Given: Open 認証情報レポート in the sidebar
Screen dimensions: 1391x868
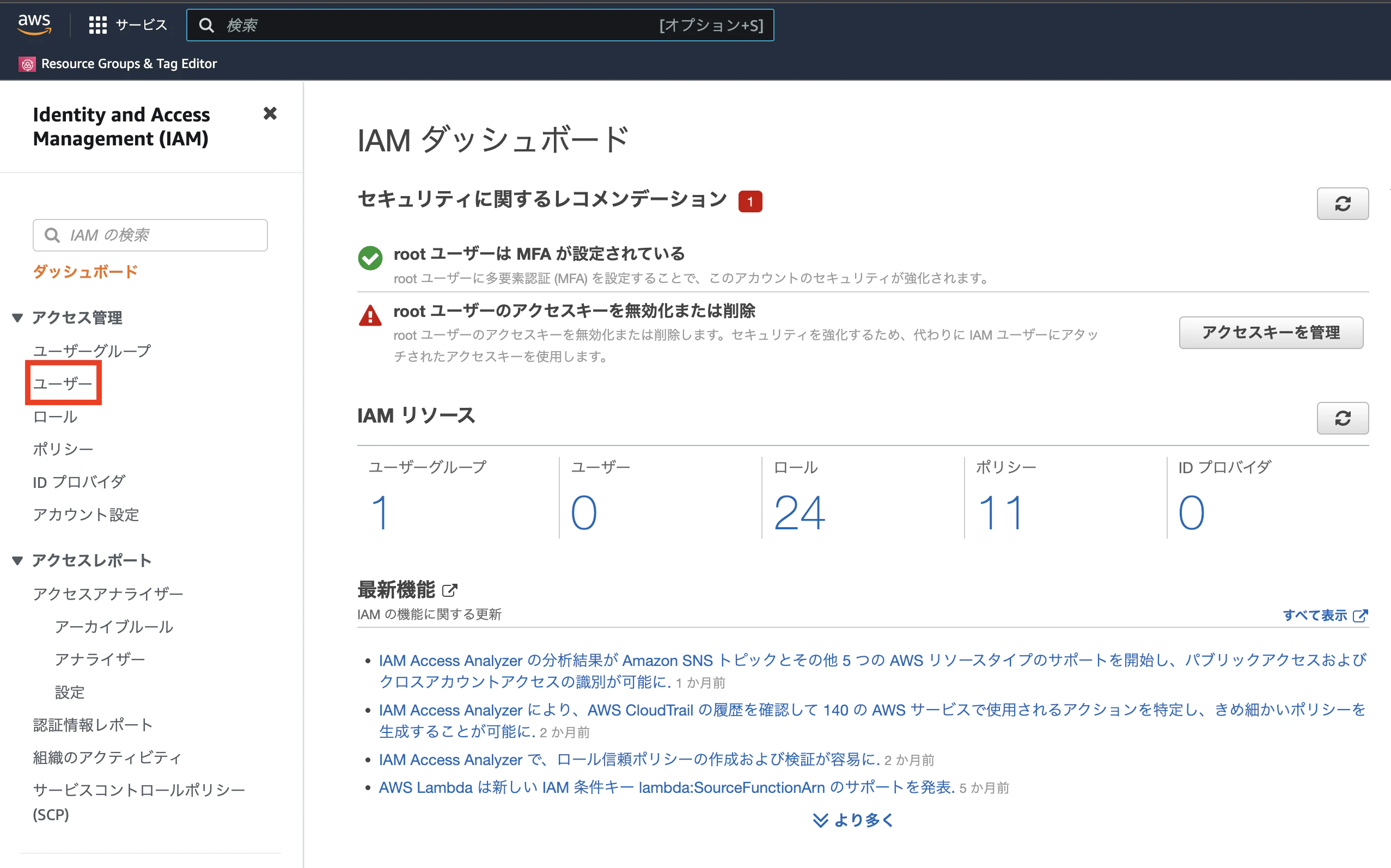Looking at the screenshot, I should [93, 725].
